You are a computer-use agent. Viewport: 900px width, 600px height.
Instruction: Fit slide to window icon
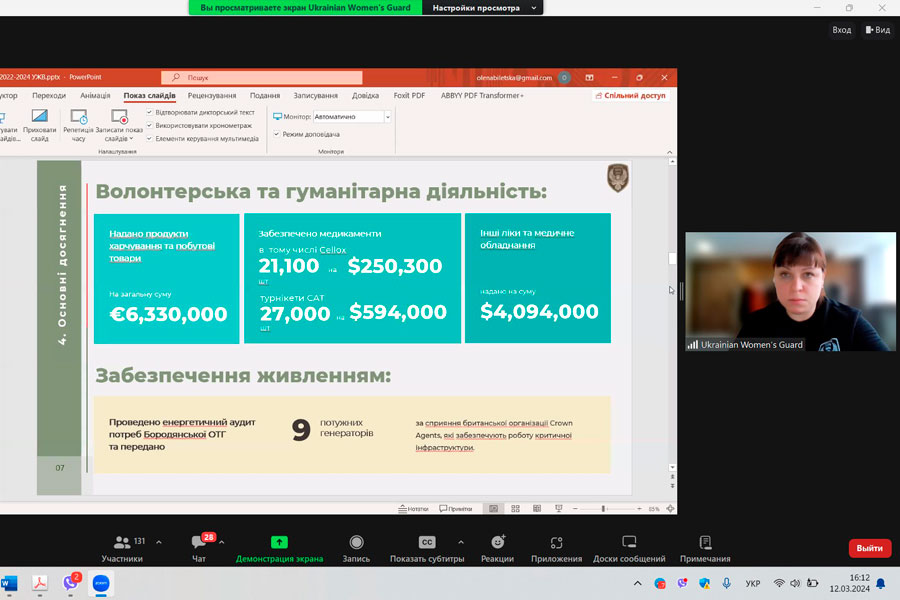(670, 509)
